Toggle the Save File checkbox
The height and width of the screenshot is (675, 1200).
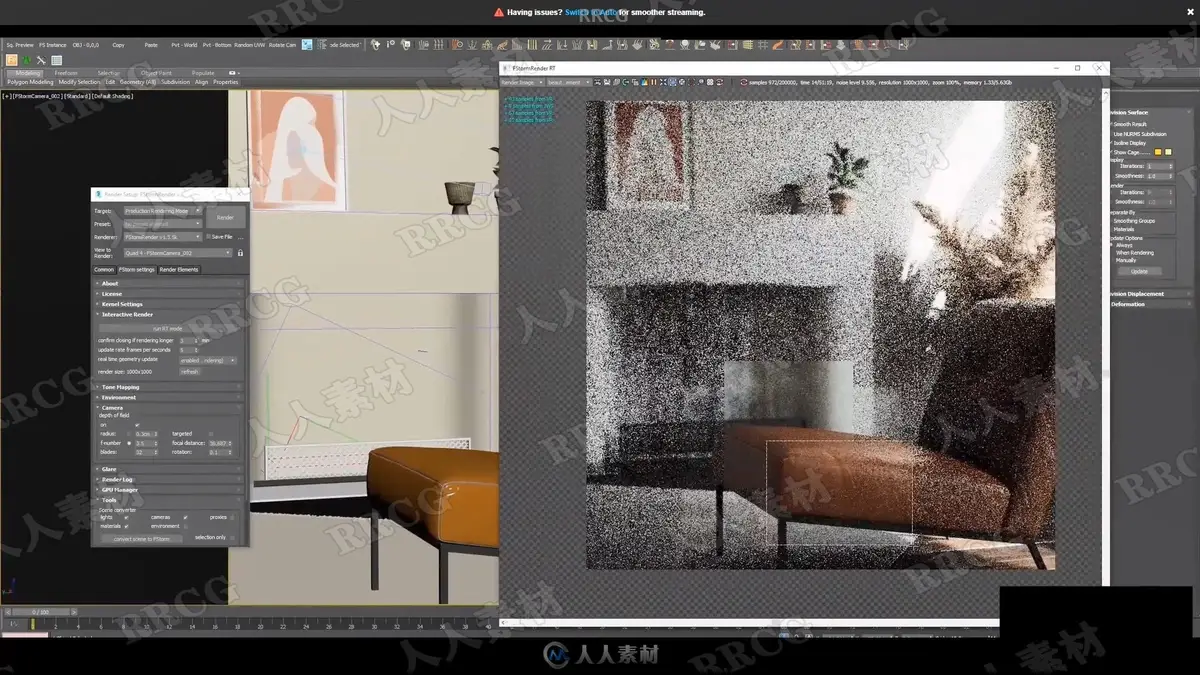point(208,237)
